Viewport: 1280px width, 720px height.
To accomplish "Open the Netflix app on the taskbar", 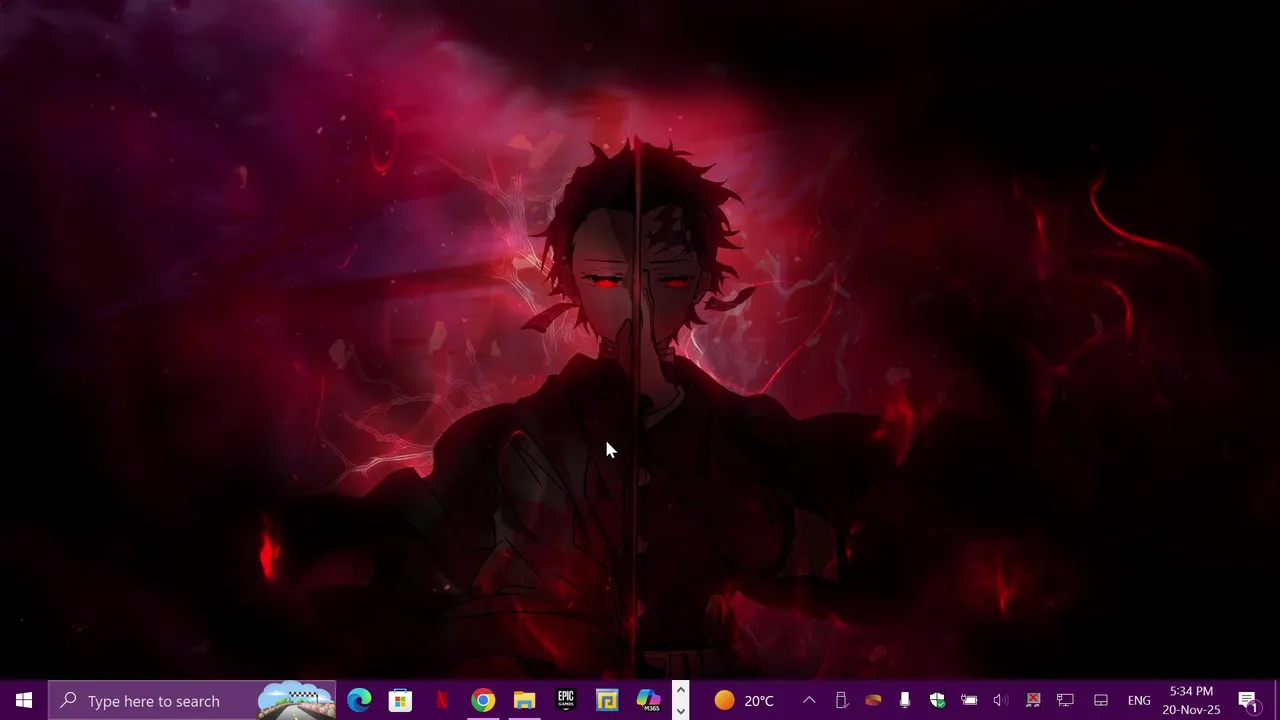I will 441,701.
